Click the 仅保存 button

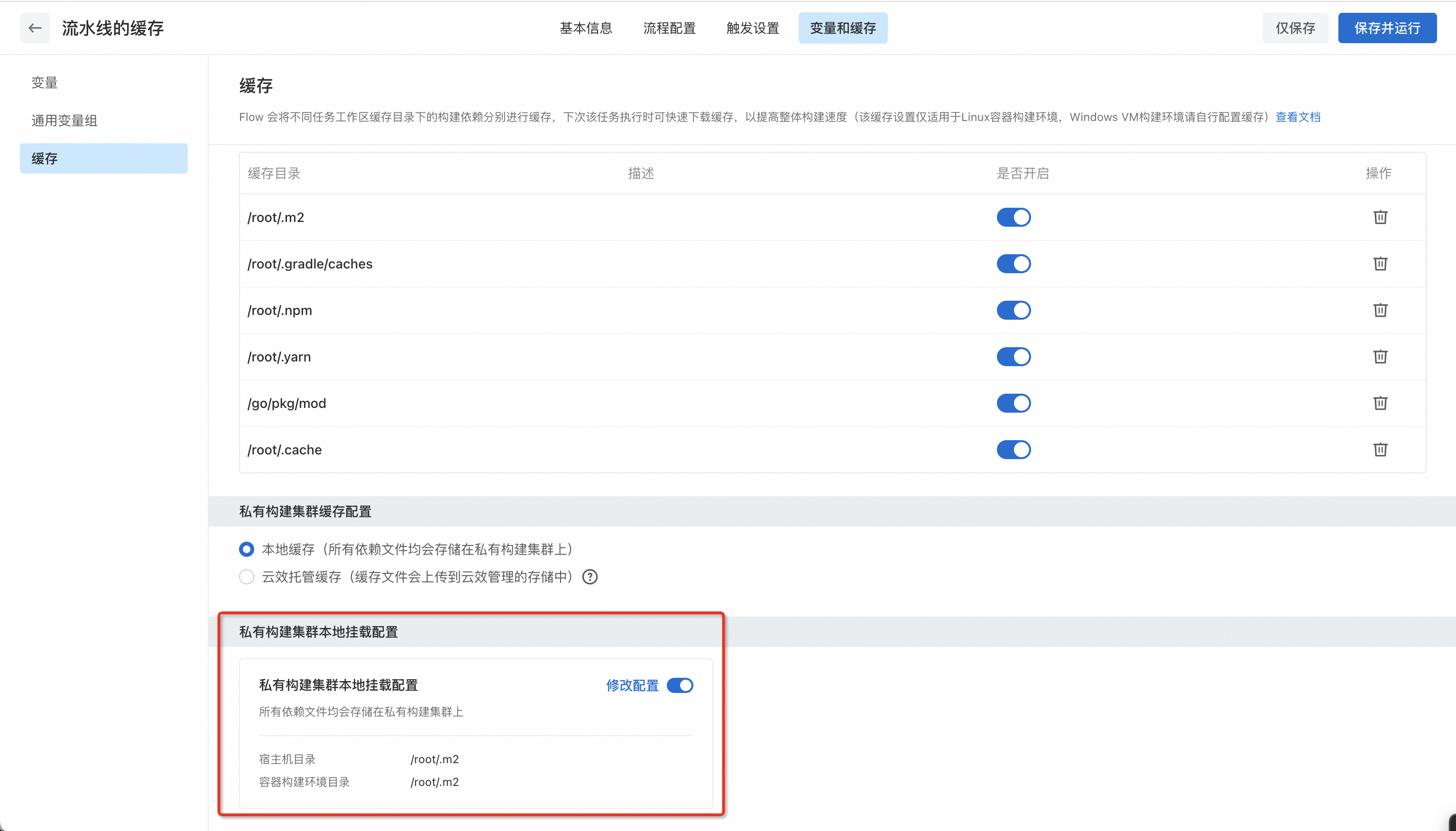tap(1295, 28)
